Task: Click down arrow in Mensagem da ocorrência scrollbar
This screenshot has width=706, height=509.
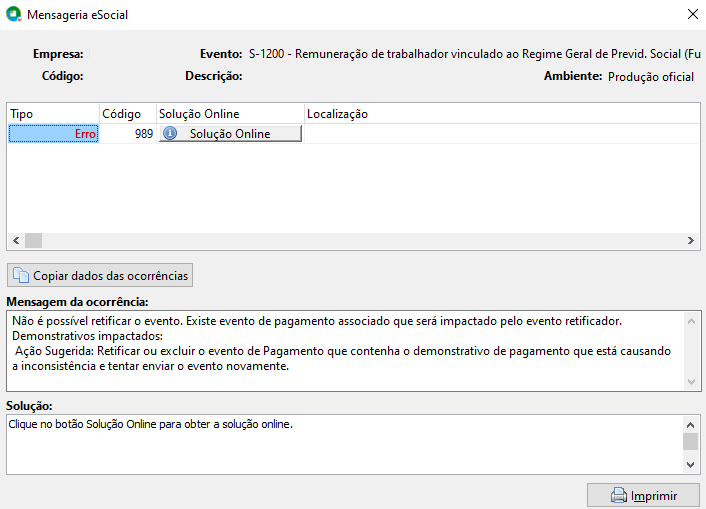Action: 692,382
